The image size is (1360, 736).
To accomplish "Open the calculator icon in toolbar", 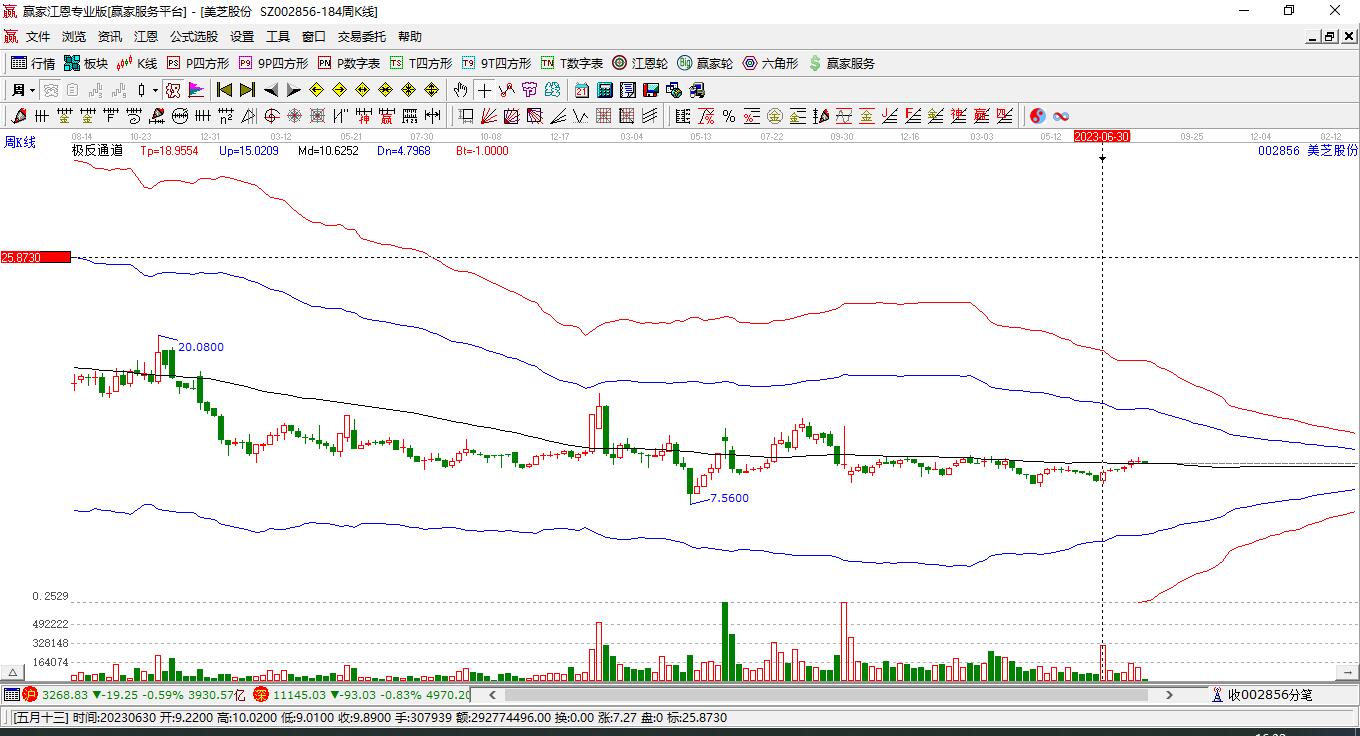I will point(604,90).
